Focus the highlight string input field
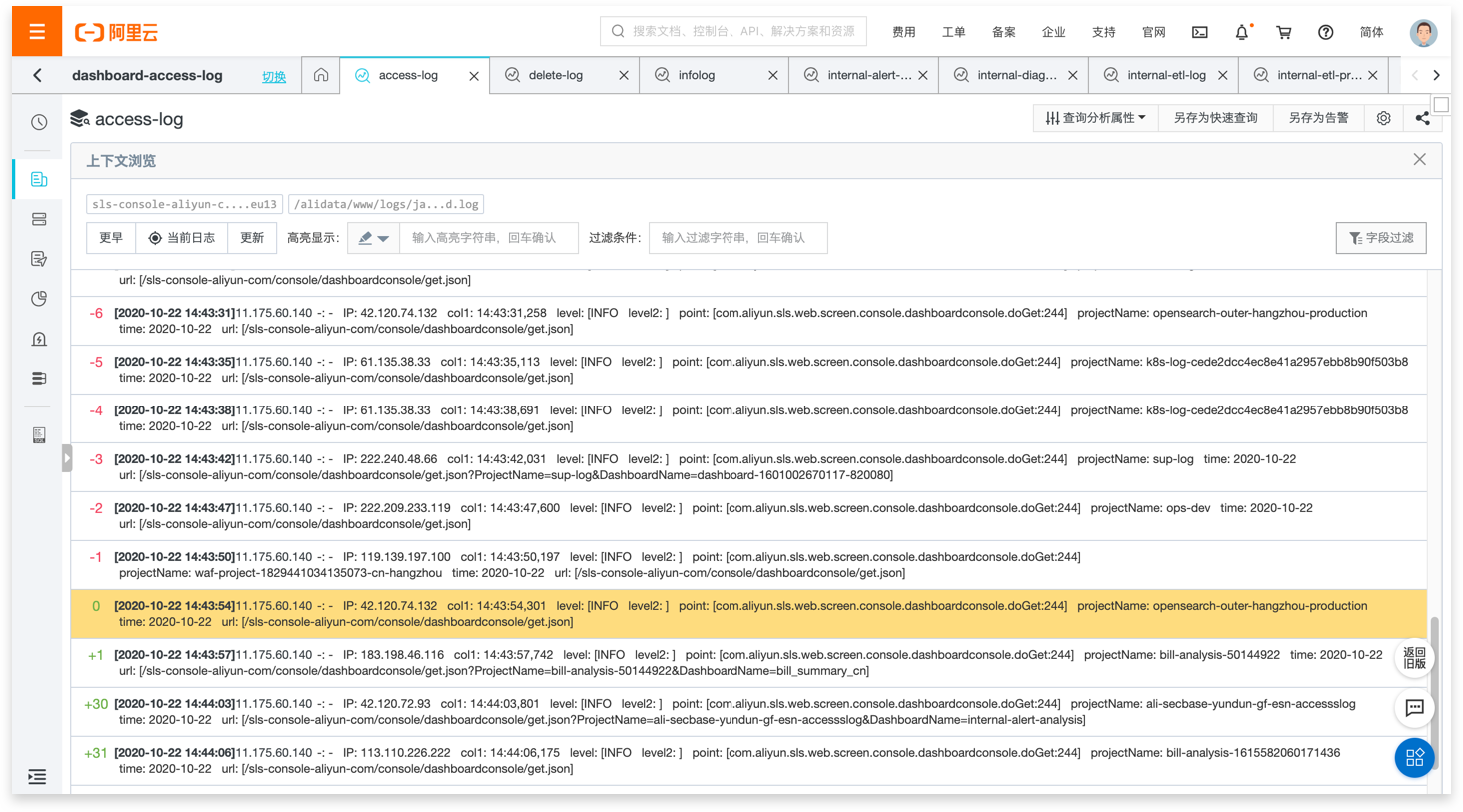 (488, 238)
